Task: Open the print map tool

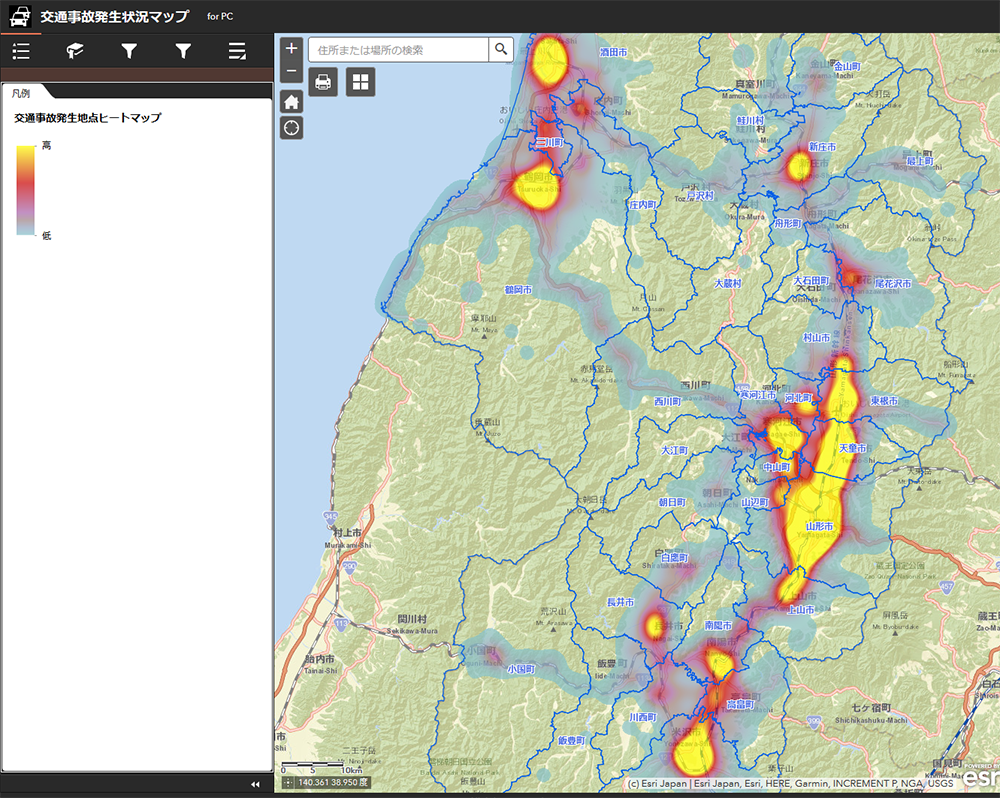Action: (x=323, y=82)
